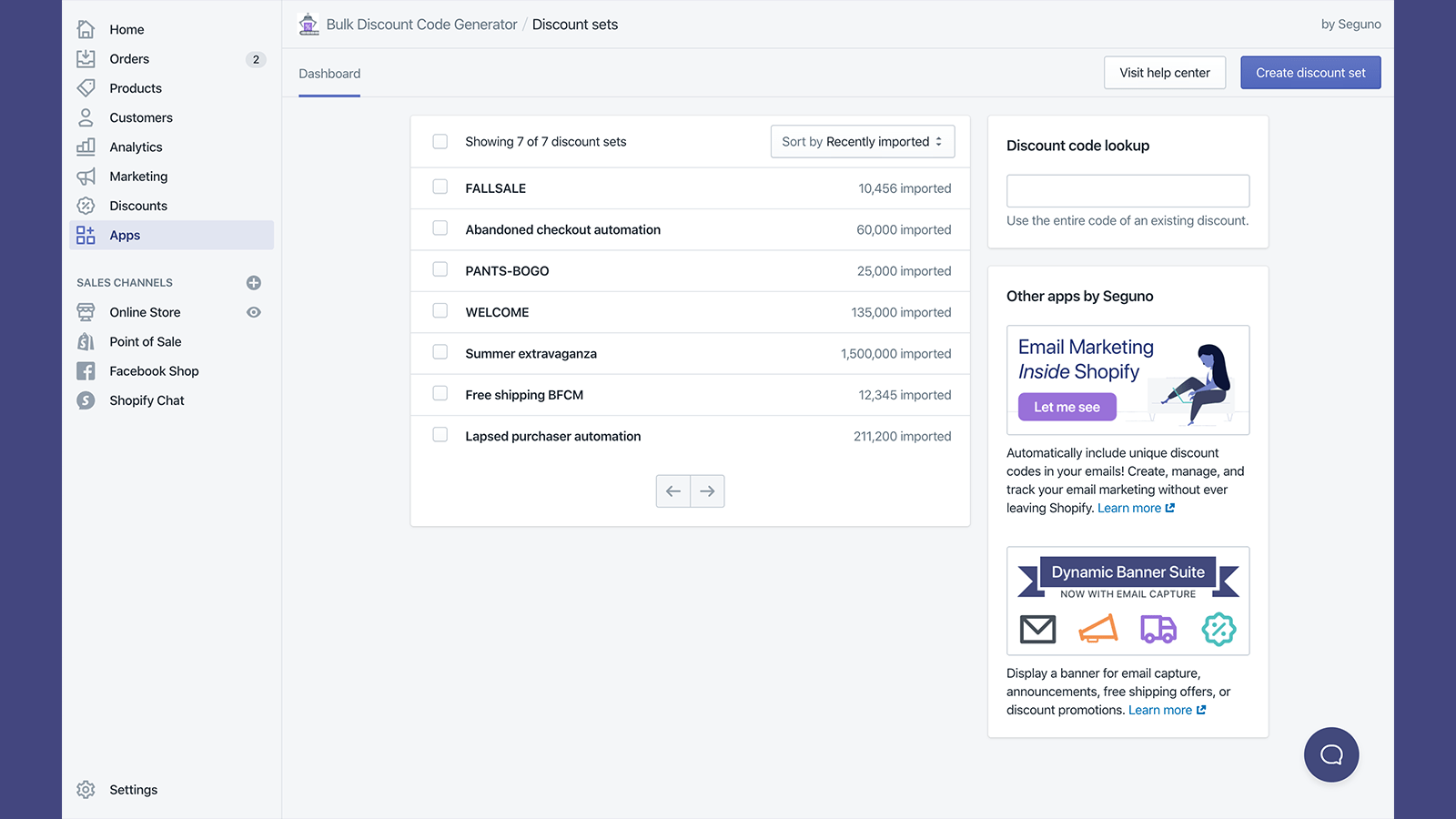Click Let me see for Email Marketing

click(1067, 407)
